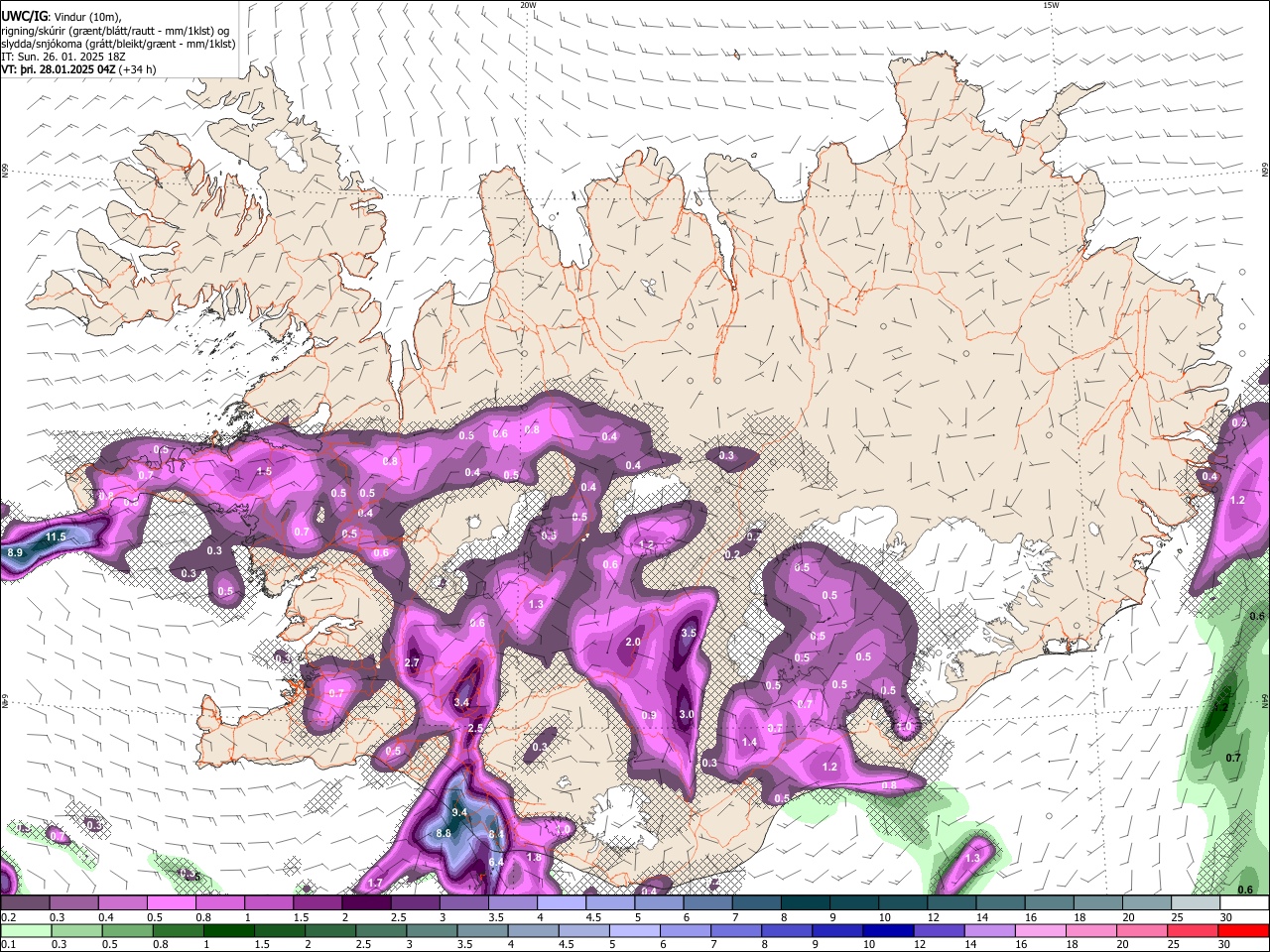1270x952 pixels.
Task: Pick the snow legend swatch starting at 0.2
Action: pos(25,902)
